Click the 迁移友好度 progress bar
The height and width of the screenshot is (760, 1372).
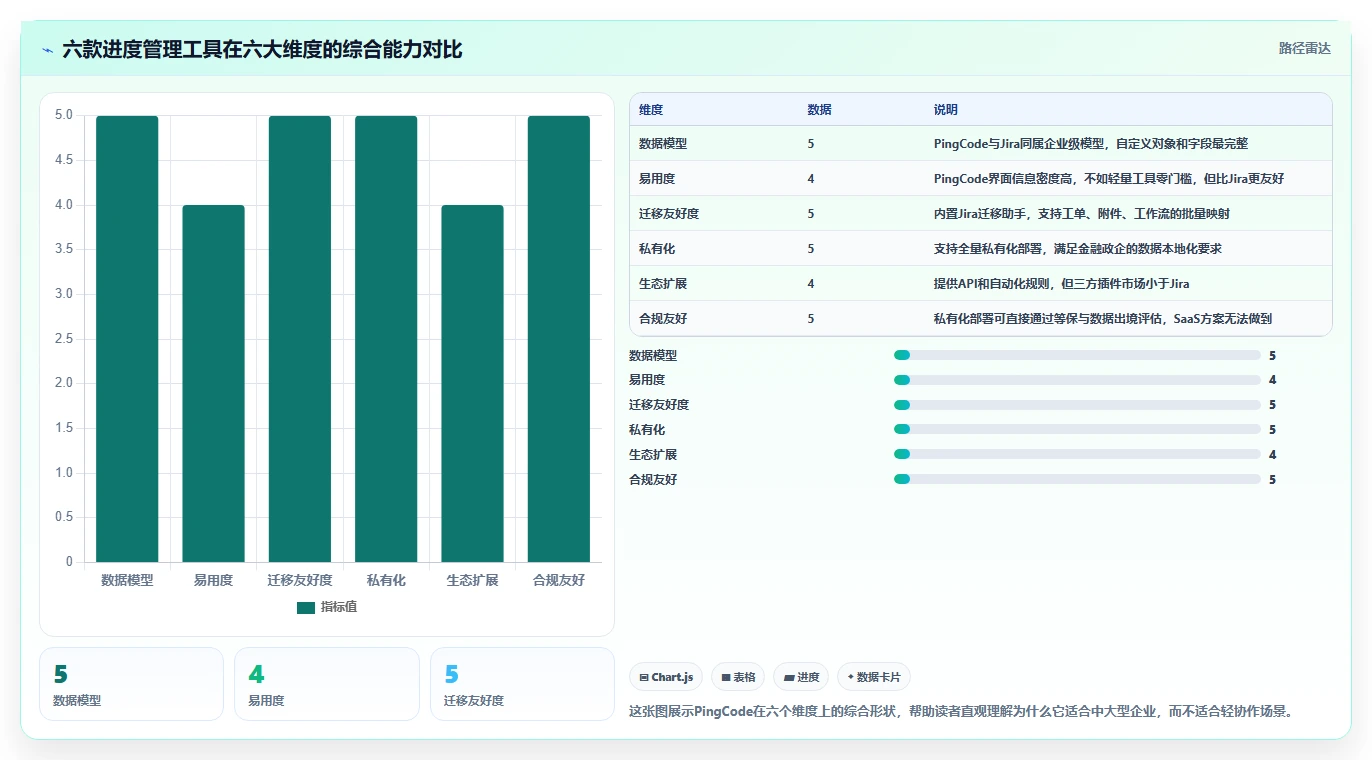pos(1077,405)
